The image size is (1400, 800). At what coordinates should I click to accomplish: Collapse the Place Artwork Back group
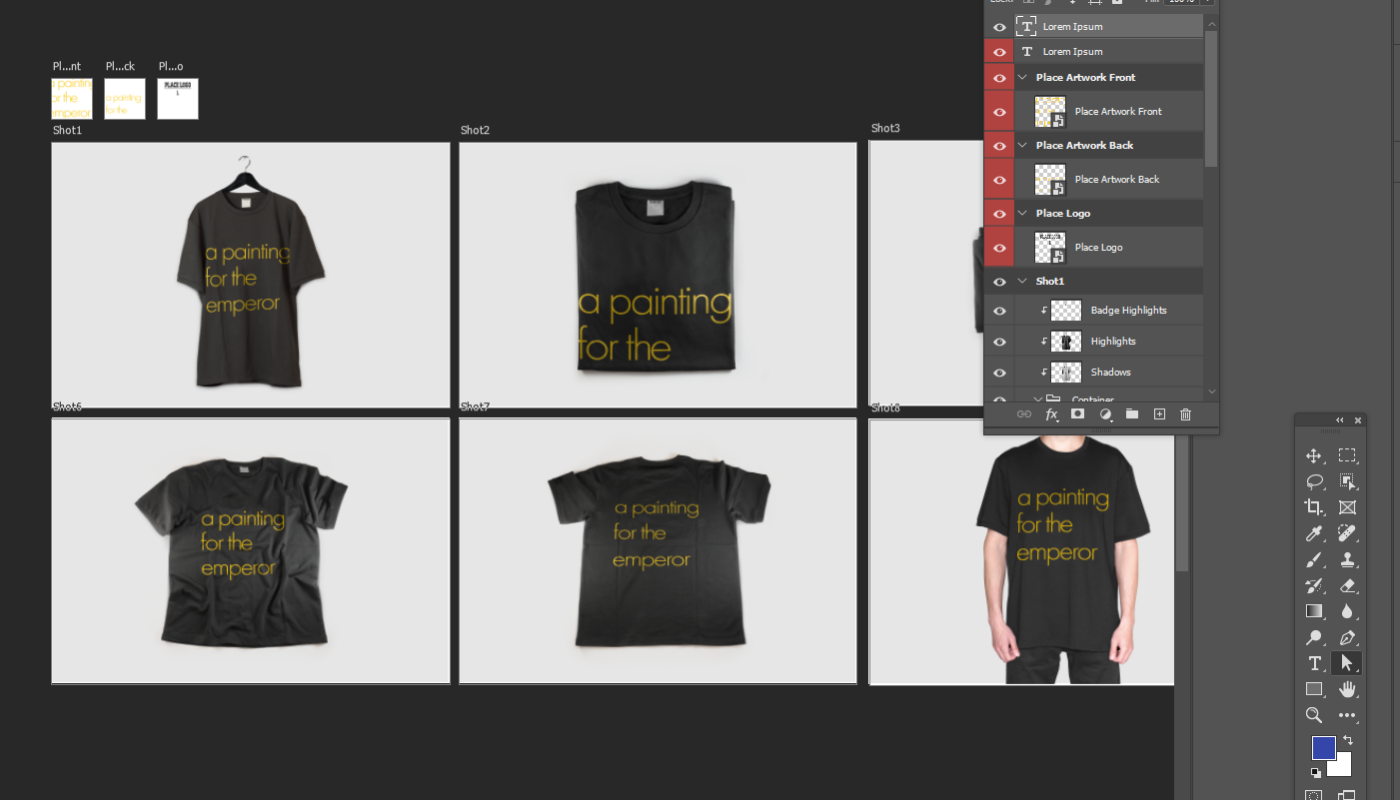pos(1022,145)
